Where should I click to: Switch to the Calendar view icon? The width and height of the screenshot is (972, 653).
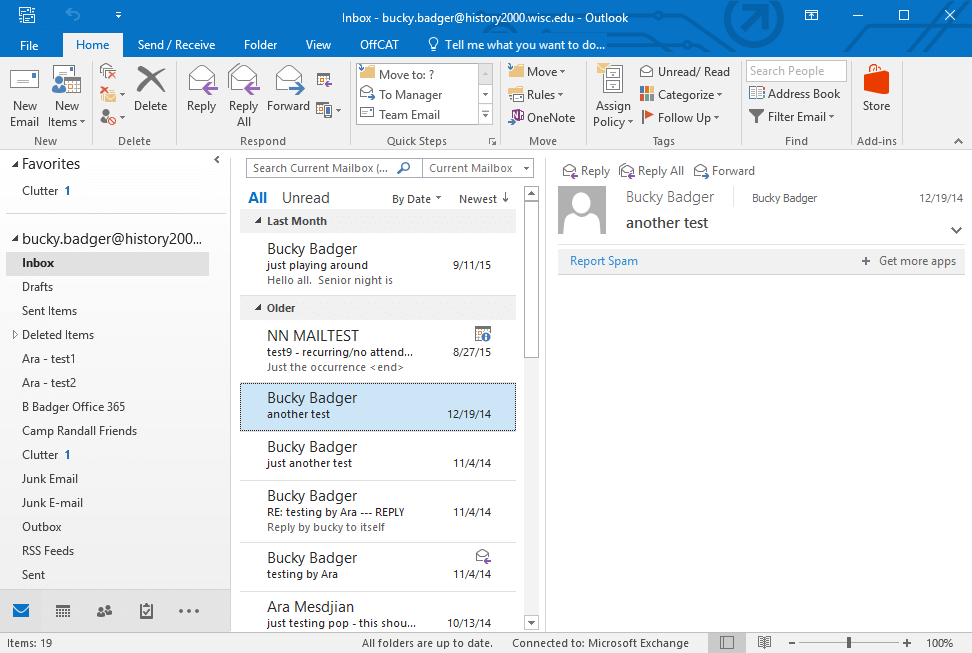63,610
